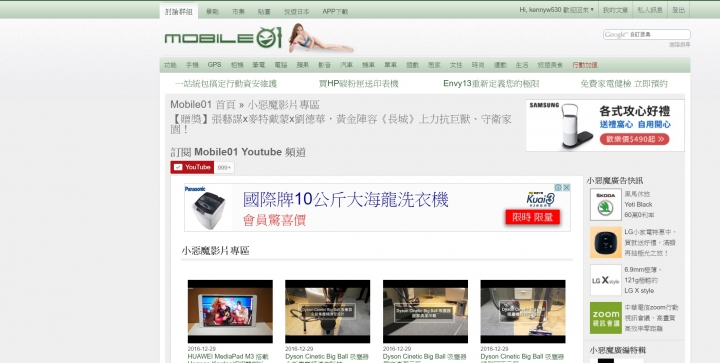Open the HUAWEI MediaPad M3 video thumbnail
Image resolution: width=720 pixels, height=363 pixels.
pos(230,311)
